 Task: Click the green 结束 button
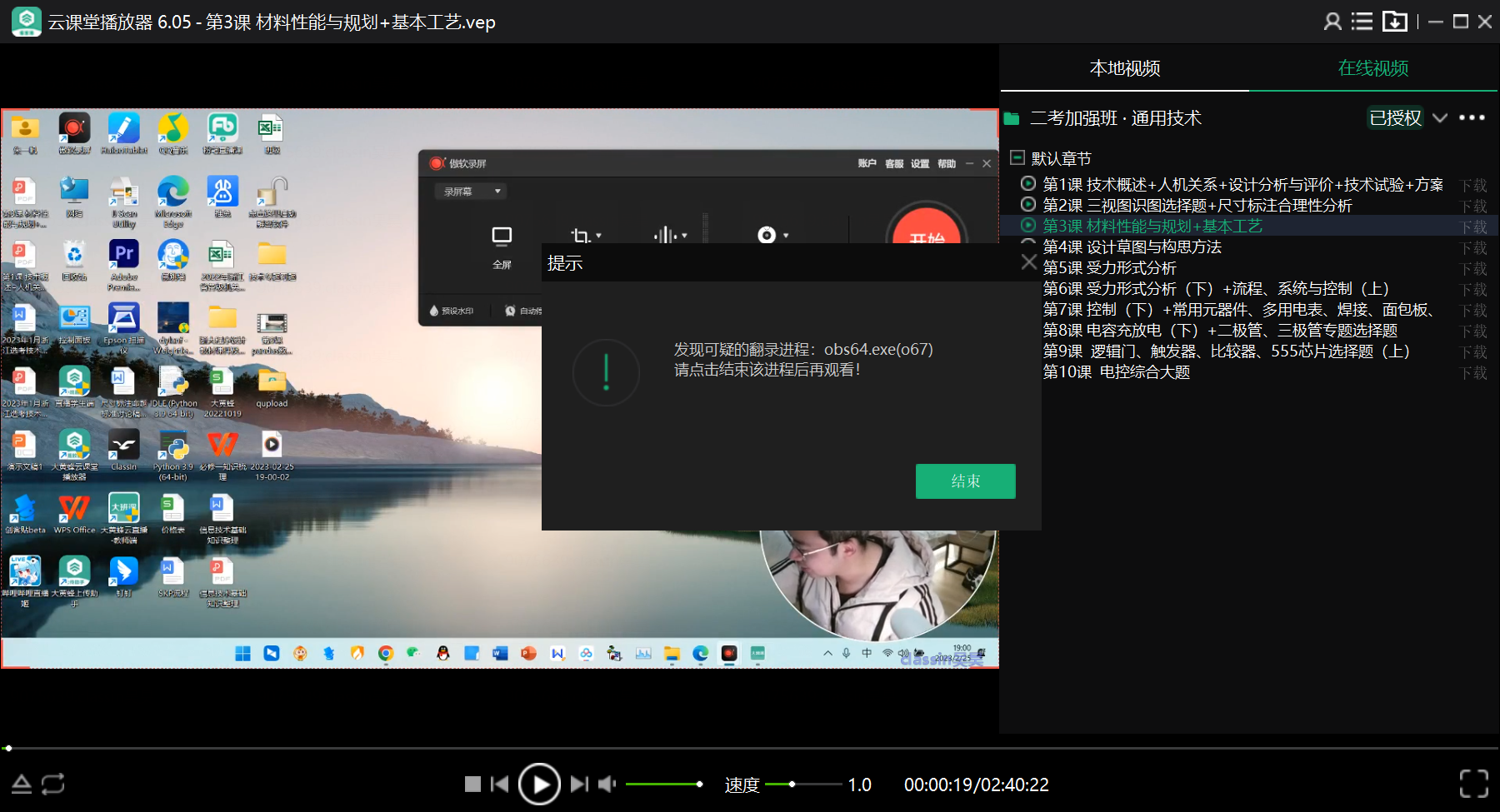965,481
